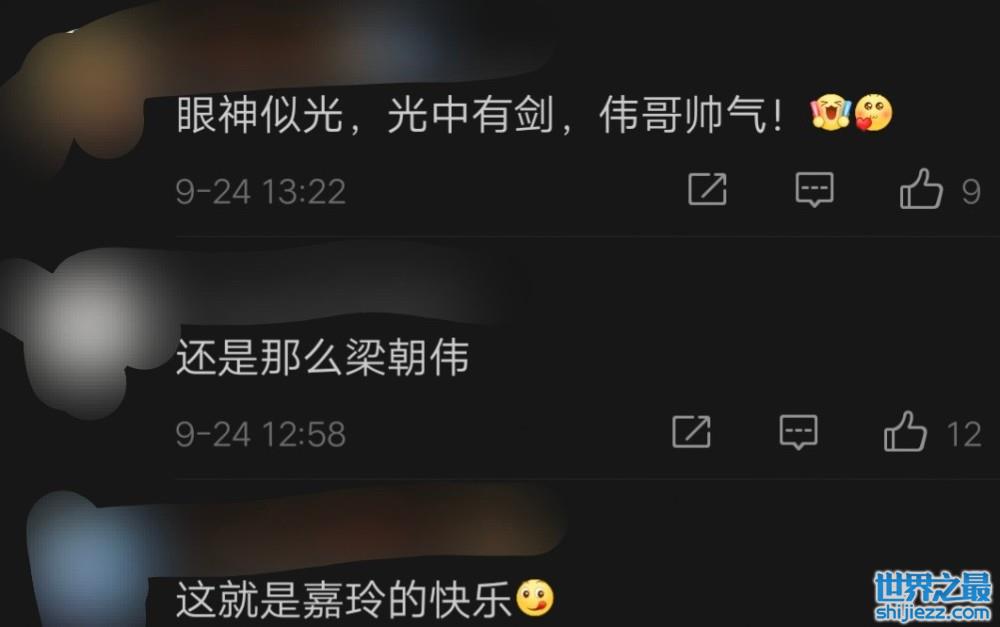Click the timestamp 9-24 13:22

[x=261, y=191]
